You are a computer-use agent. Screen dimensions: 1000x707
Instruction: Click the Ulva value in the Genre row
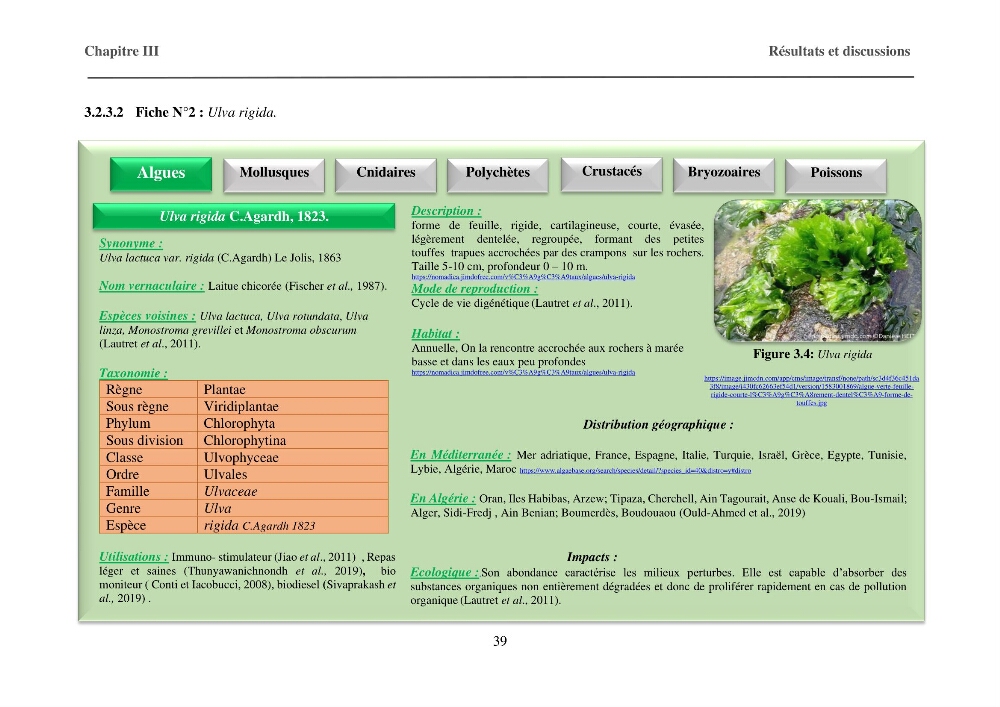(293, 508)
